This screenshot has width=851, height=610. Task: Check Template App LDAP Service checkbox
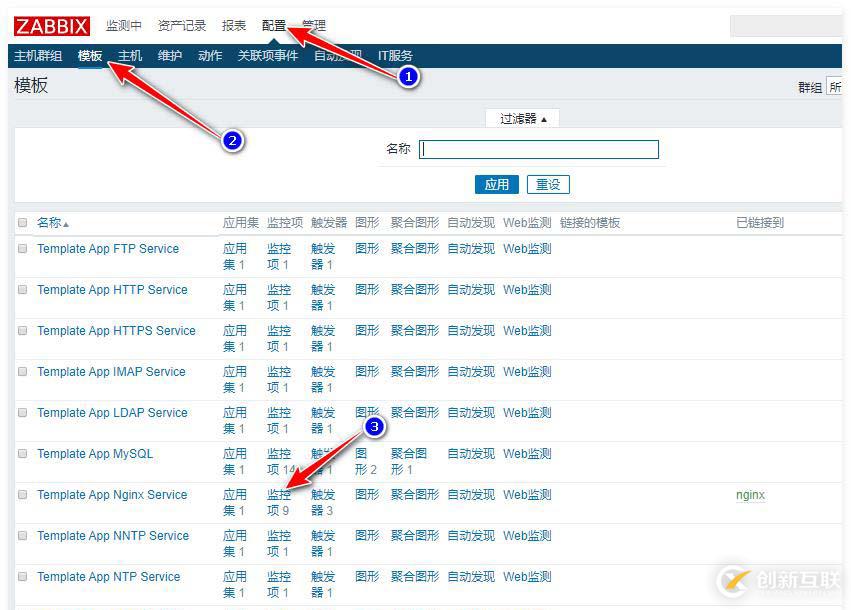tap(22, 412)
